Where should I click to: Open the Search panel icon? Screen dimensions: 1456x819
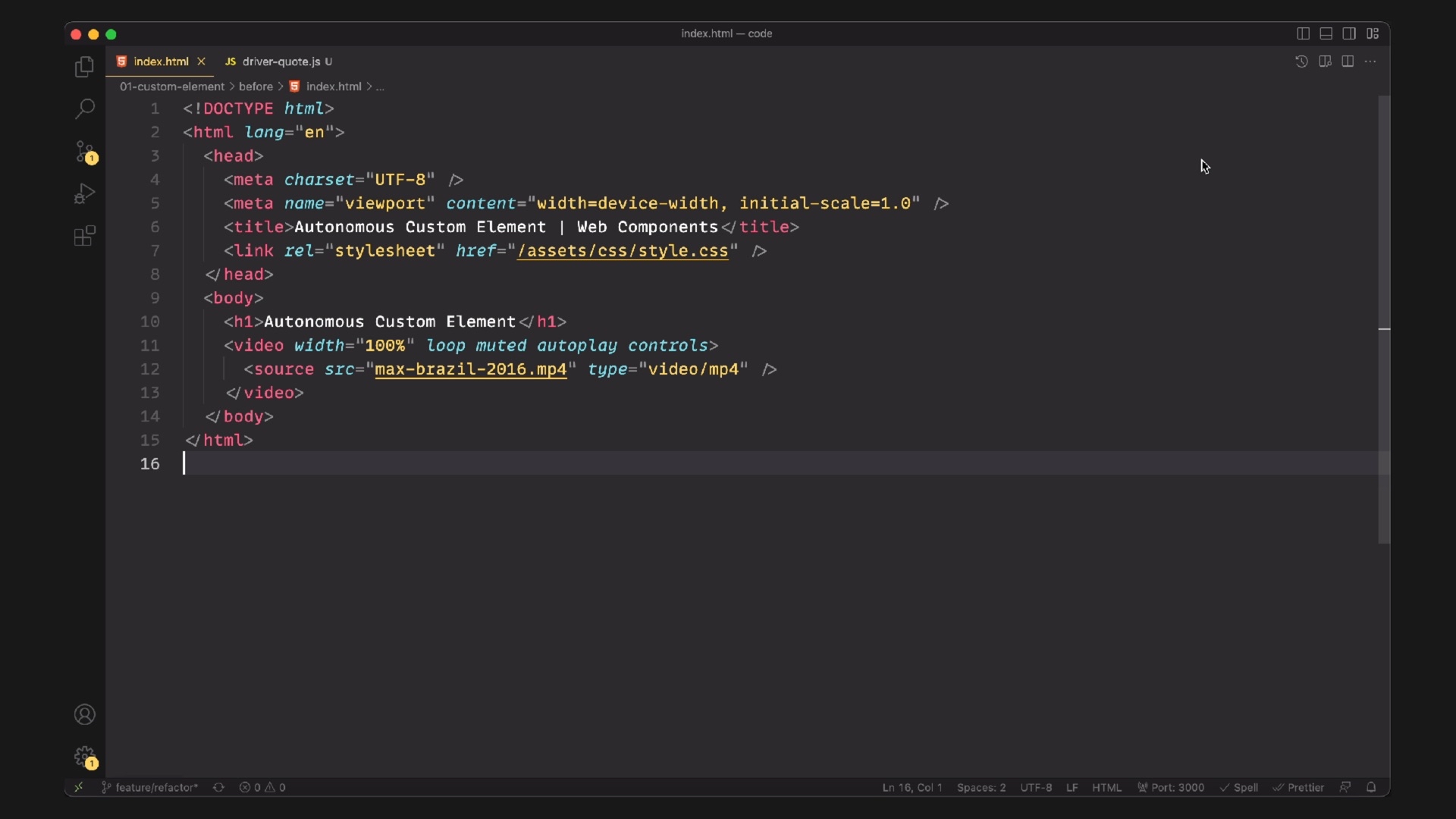84,108
